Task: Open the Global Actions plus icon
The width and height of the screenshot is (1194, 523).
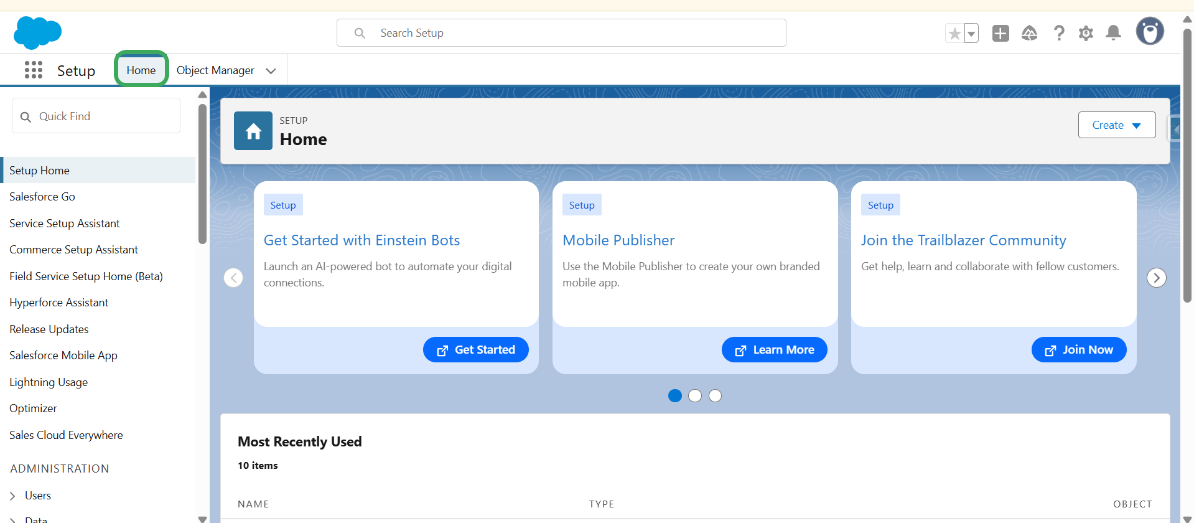Action: pos(1001,33)
